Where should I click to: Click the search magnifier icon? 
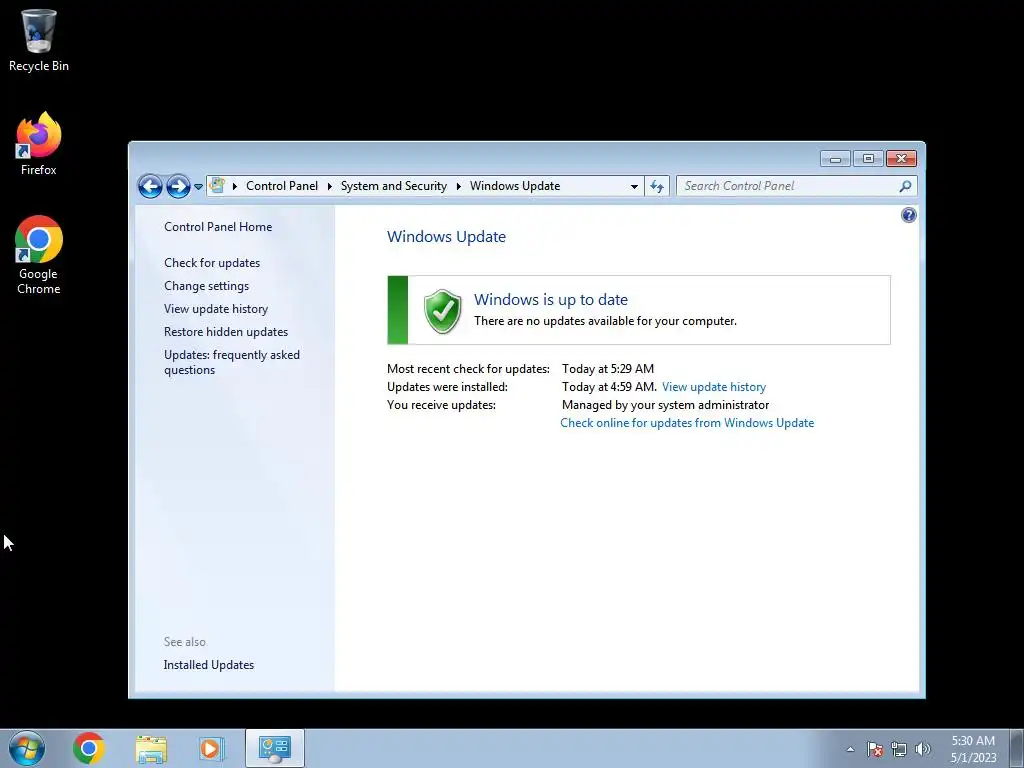905,186
